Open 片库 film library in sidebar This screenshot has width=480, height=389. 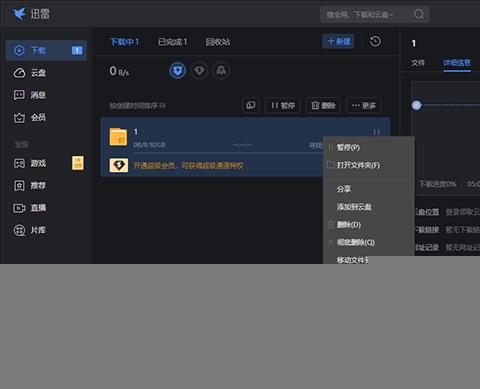[29, 230]
